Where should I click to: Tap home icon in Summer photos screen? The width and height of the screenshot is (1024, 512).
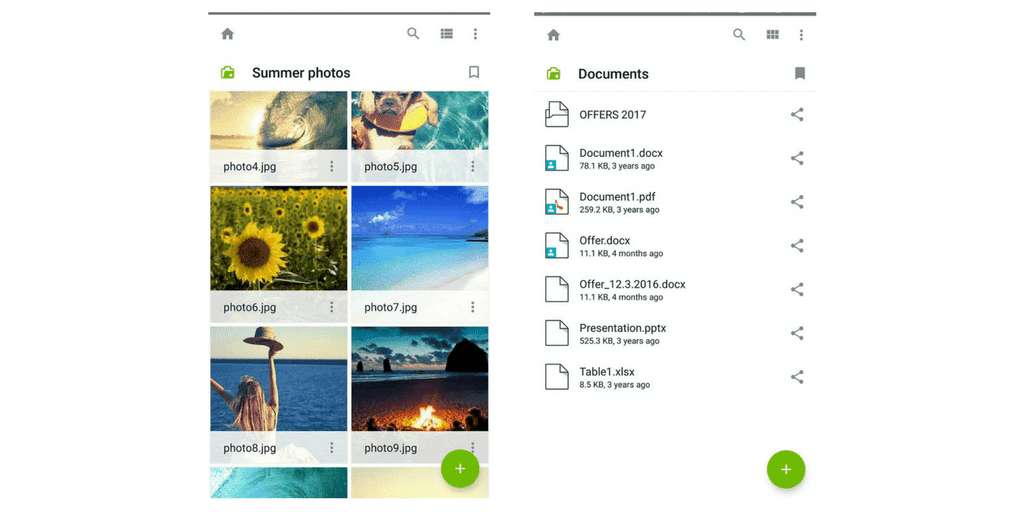227,34
